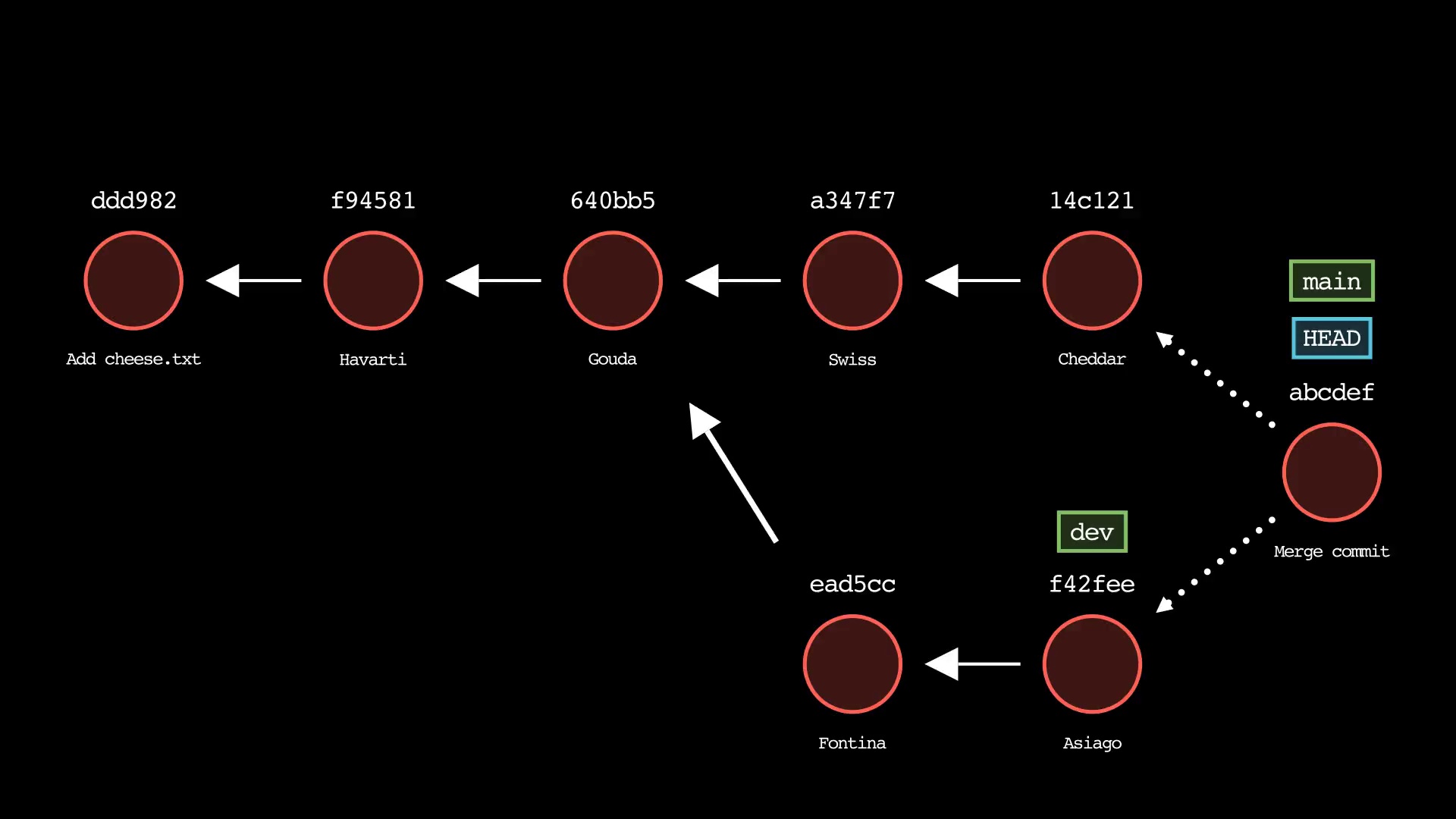Toggle the HEAD pointer indicator
Viewport: 1456px width, 819px height.
(1331, 338)
